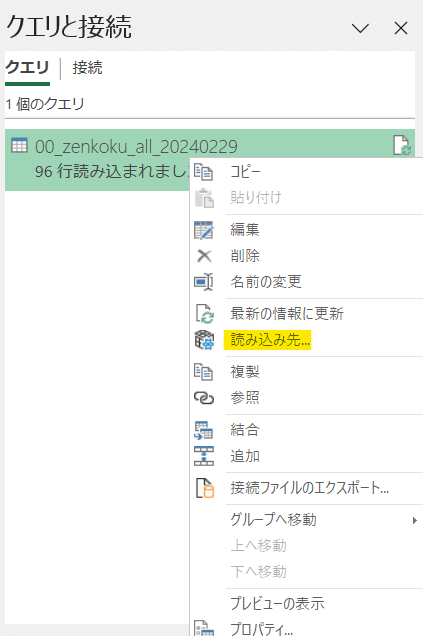This screenshot has width=423, height=636.
Task: Select the クエリ tab
Action: [x=27, y=68]
